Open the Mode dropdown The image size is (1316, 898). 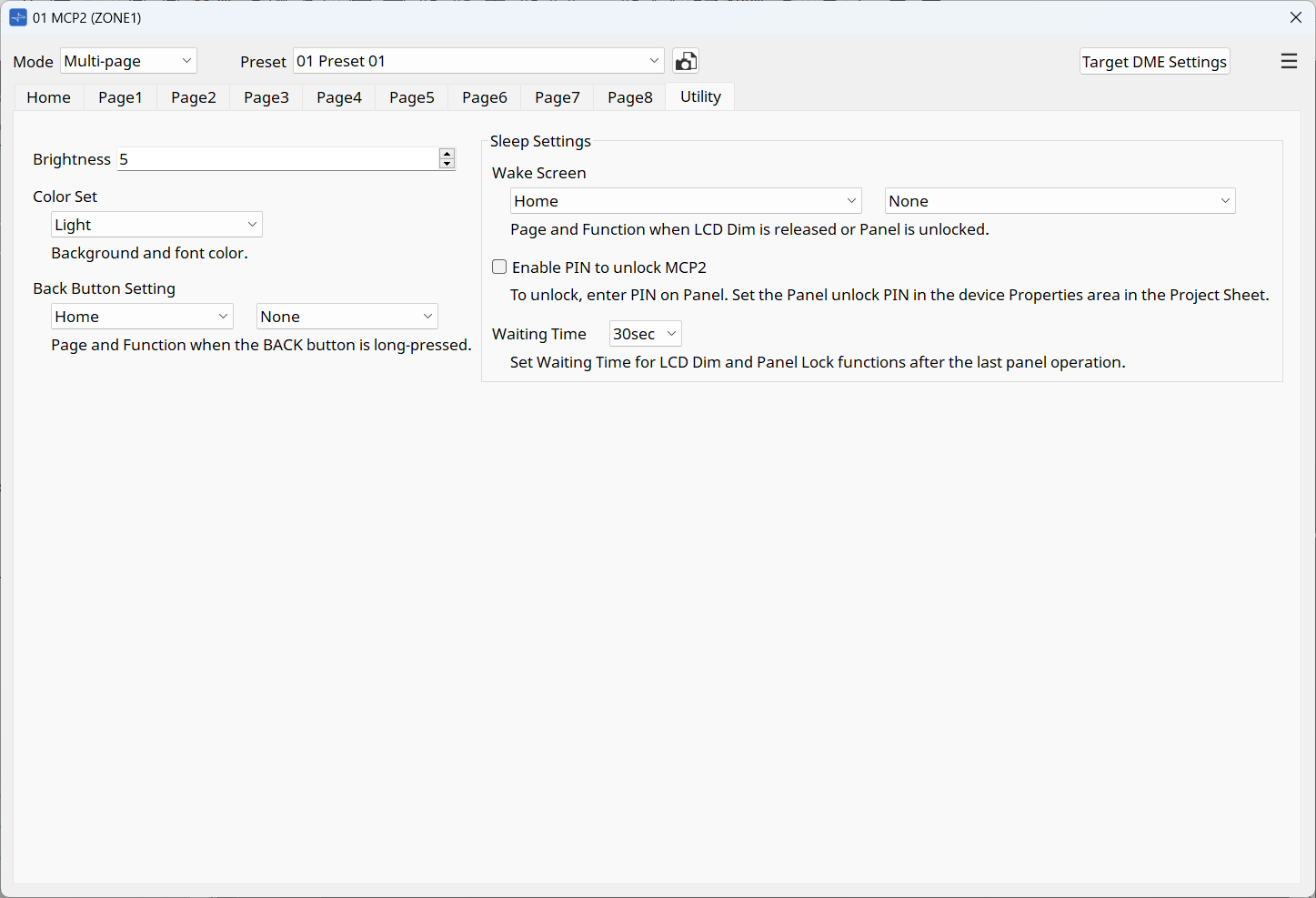coord(128,61)
